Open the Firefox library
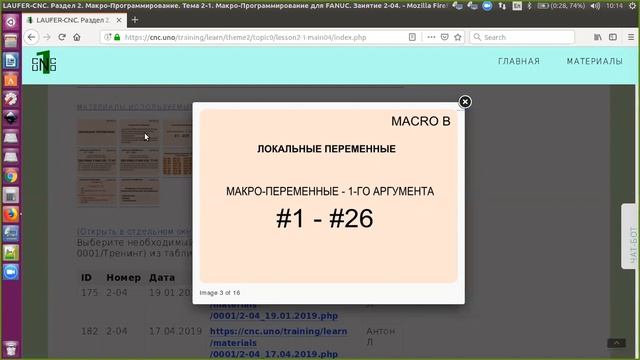The image size is (640, 360). click(x=598, y=37)
